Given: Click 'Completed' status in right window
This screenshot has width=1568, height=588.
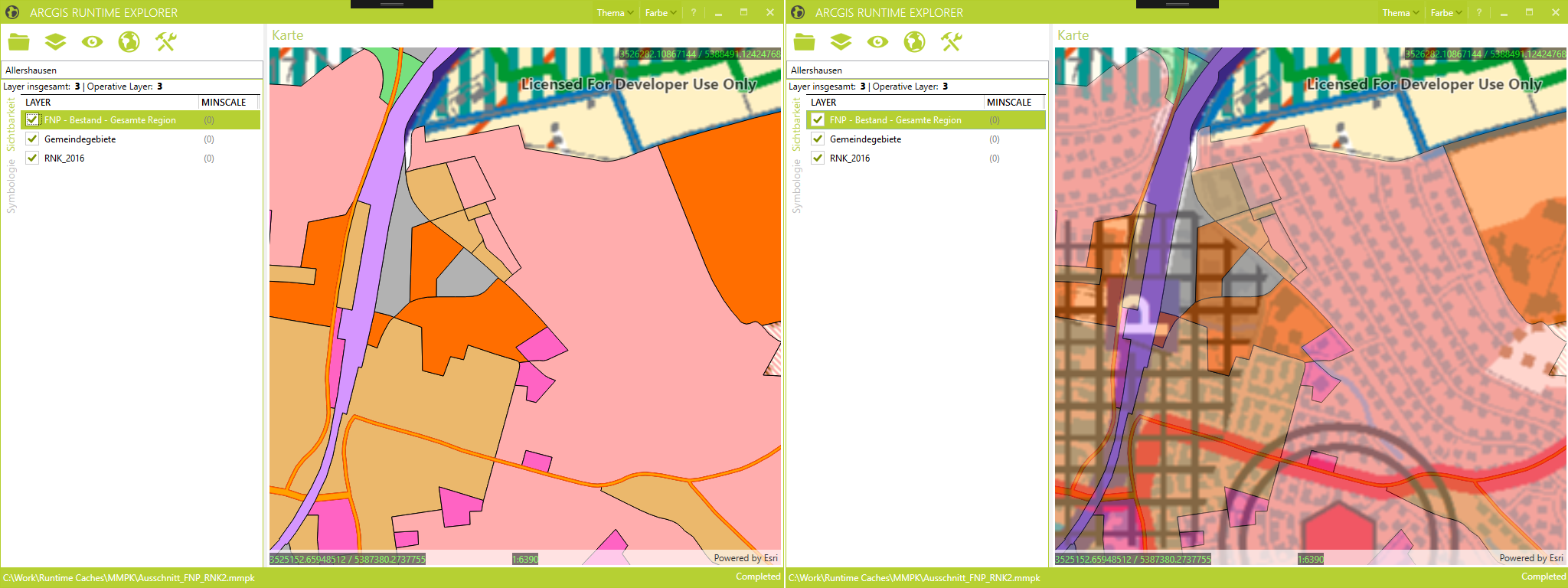Looking at the screenshot, I should pyautogui.click(x=1543, y=577).
